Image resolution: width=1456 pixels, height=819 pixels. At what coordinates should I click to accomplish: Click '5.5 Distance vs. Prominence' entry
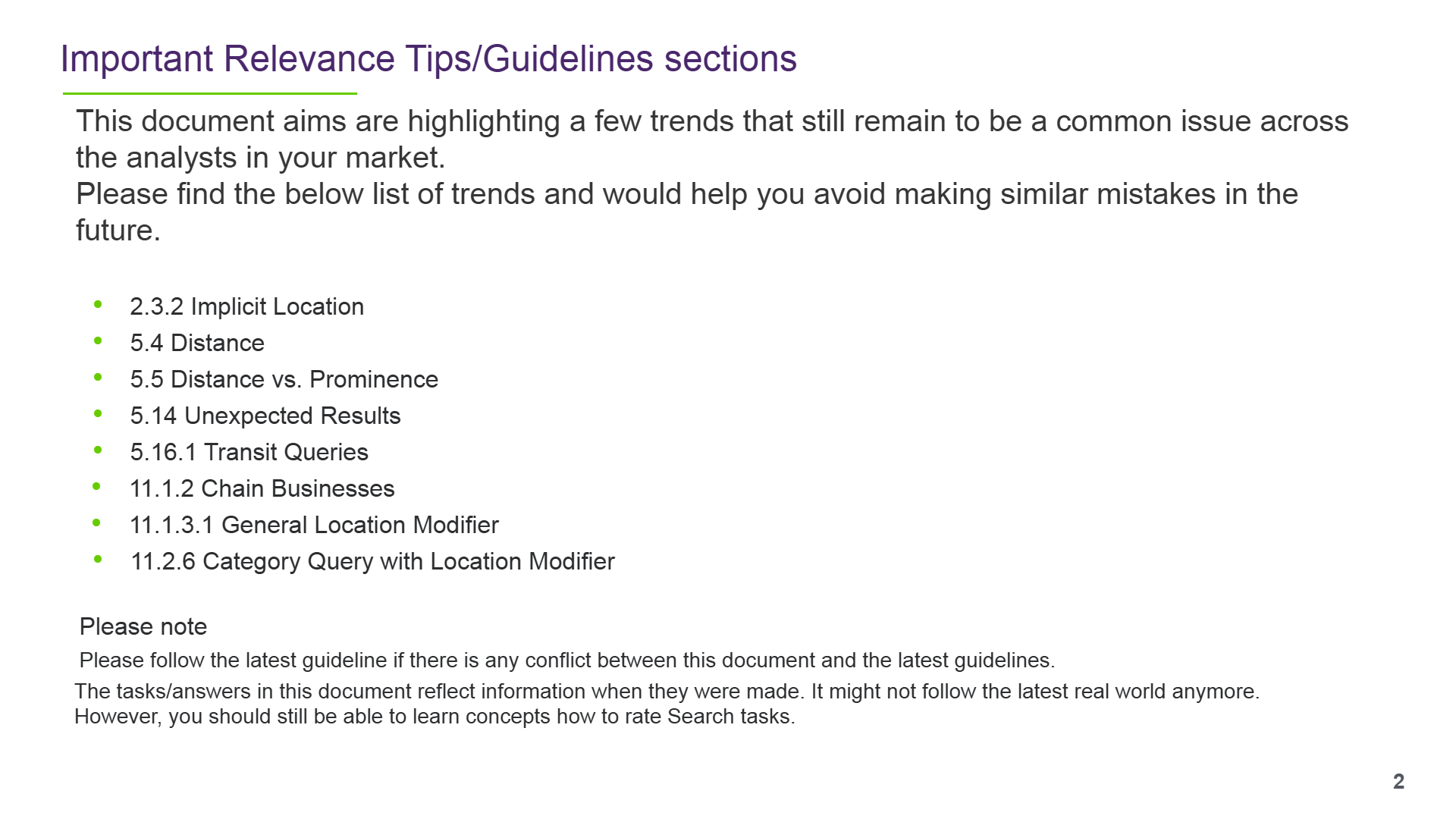[x=284, y=380]
